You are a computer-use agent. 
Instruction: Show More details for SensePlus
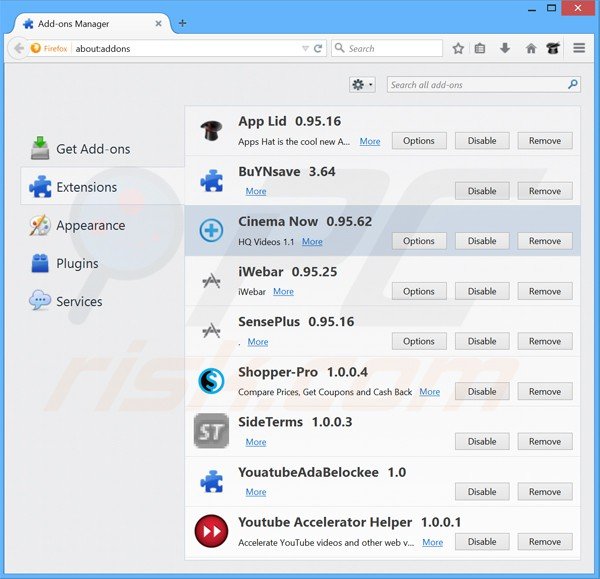point(258,342)
